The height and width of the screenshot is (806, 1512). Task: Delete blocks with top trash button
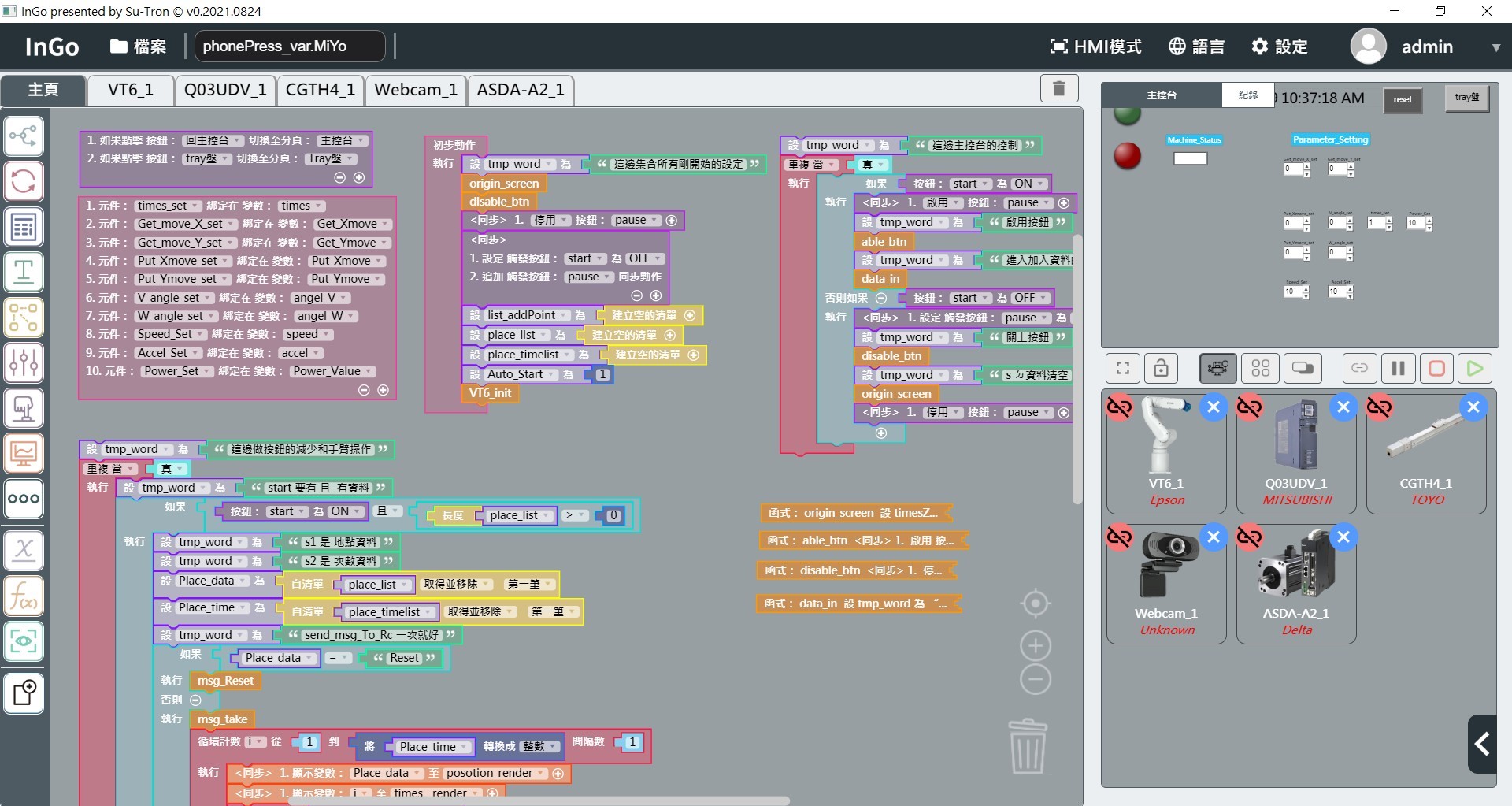coord(1058,88)
